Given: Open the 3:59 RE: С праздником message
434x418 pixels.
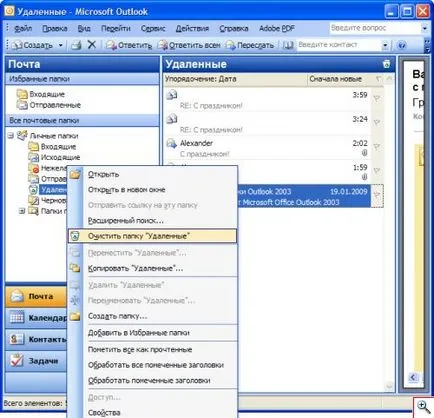Looking at the screenshot, I should [x=267, y=100].
